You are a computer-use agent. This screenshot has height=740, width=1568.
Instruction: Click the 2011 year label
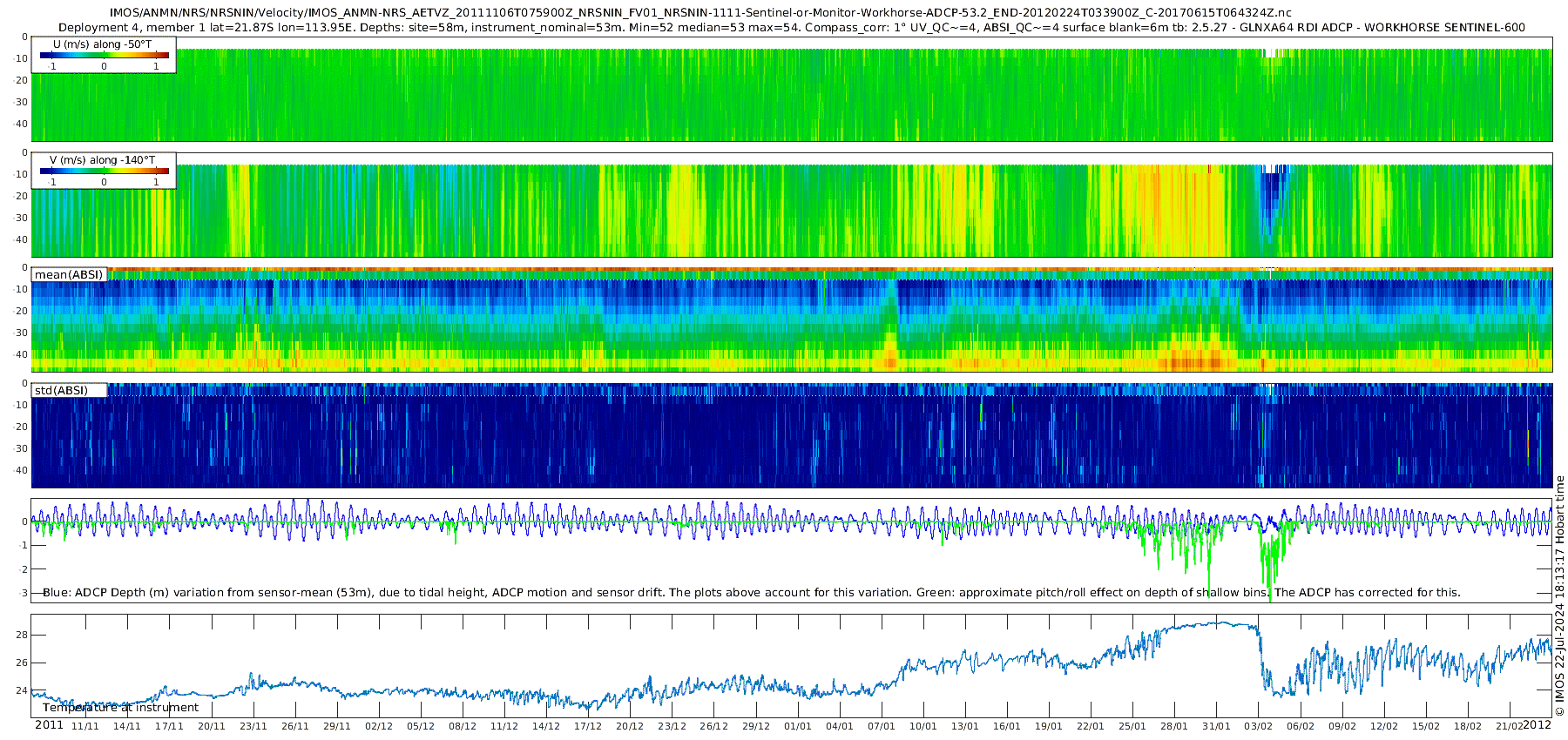(x=49, y=725)
